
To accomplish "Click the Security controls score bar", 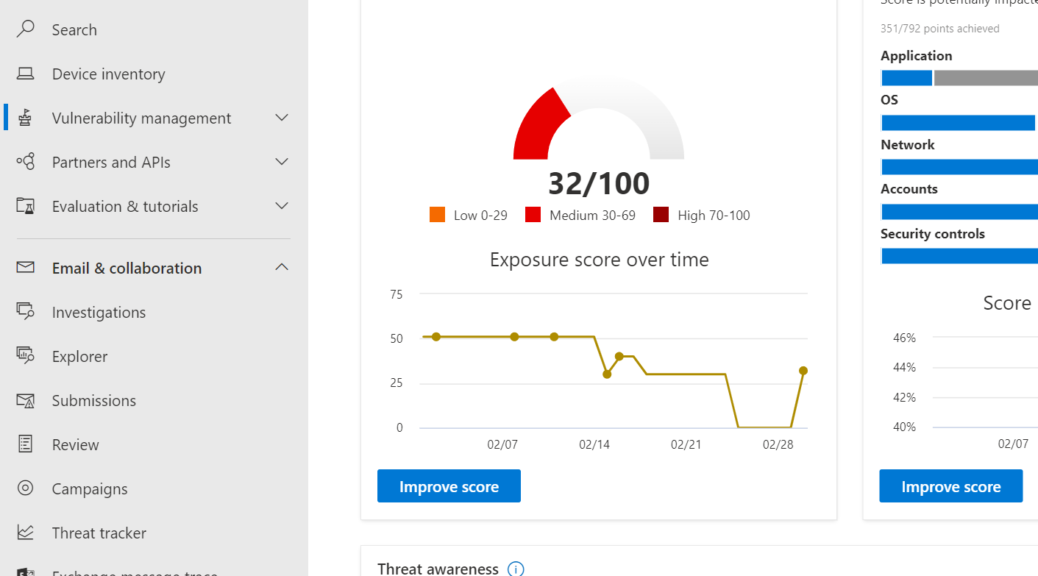I will click(959, 256).
